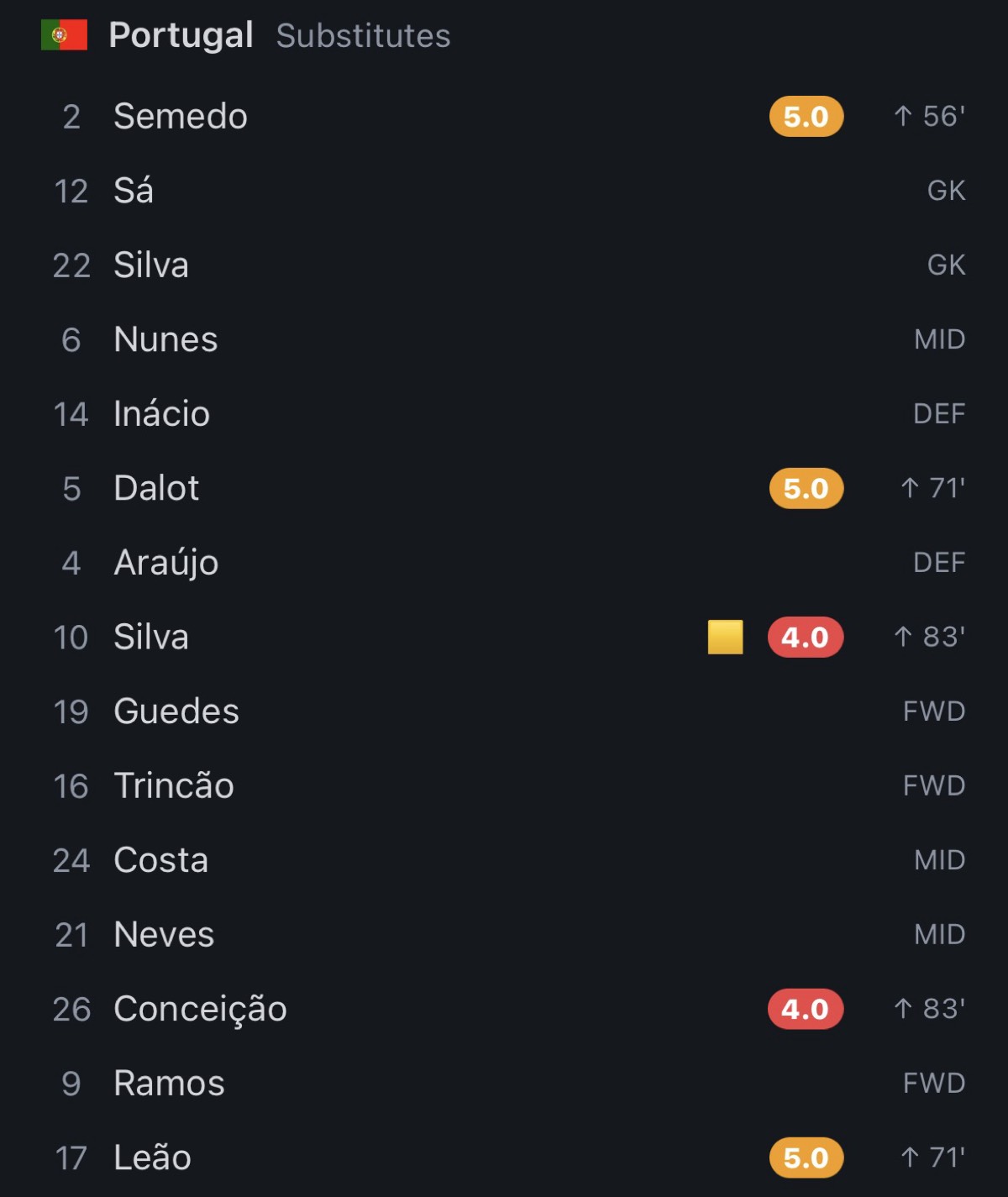Click Dalot's 5.0 rating badge

pyautogui.click(x=806, y=489)
